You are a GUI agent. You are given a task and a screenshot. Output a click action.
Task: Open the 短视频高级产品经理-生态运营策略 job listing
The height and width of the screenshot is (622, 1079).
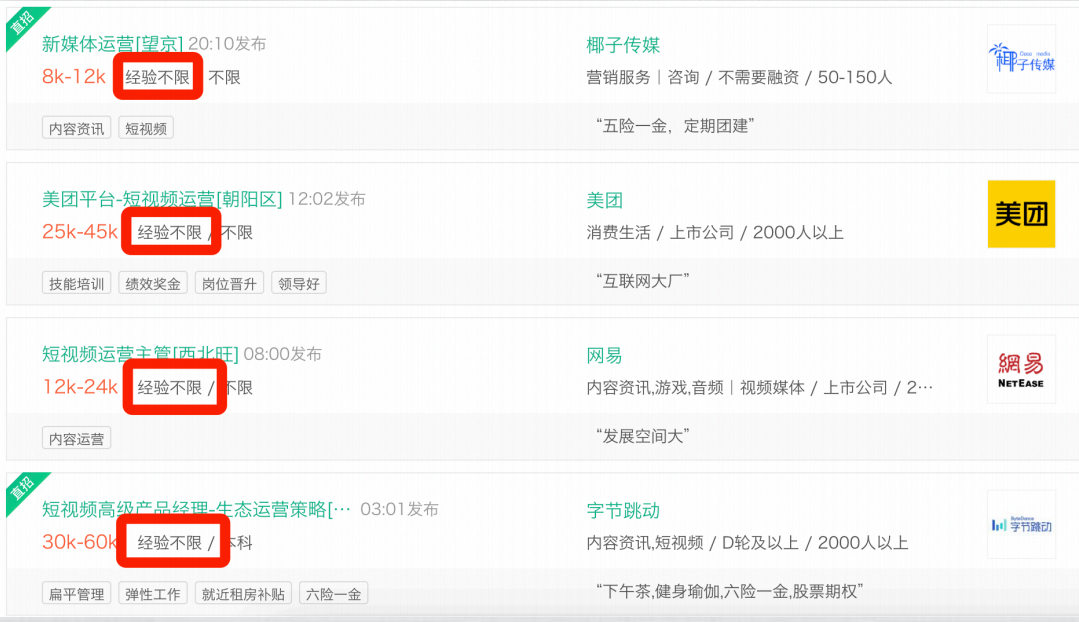(196, 509)
